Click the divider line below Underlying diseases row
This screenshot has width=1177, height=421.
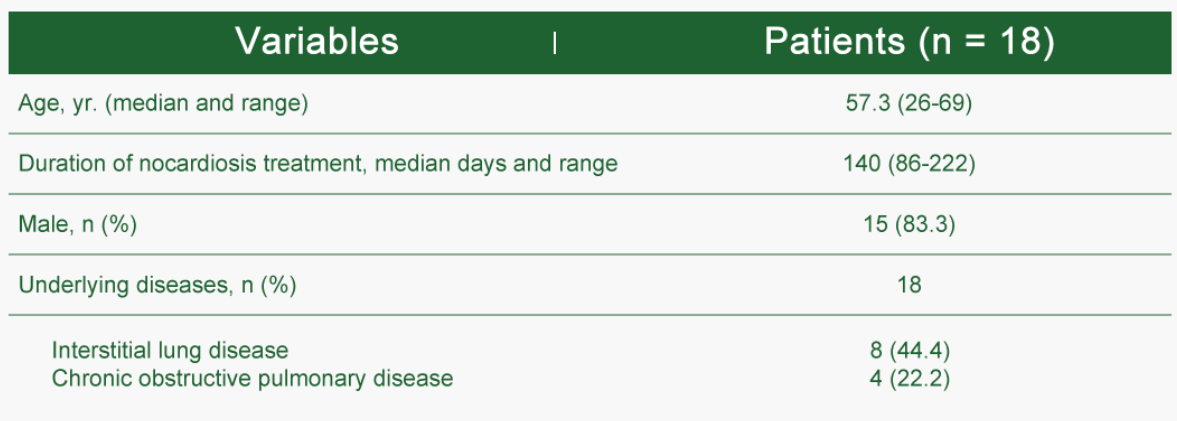[x=589, y=315]
